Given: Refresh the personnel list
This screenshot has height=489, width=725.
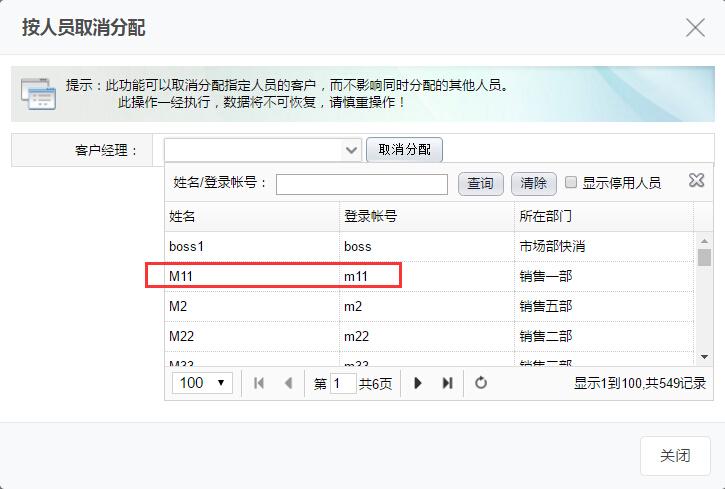Looking at the screenshot, I should (481, 383).
